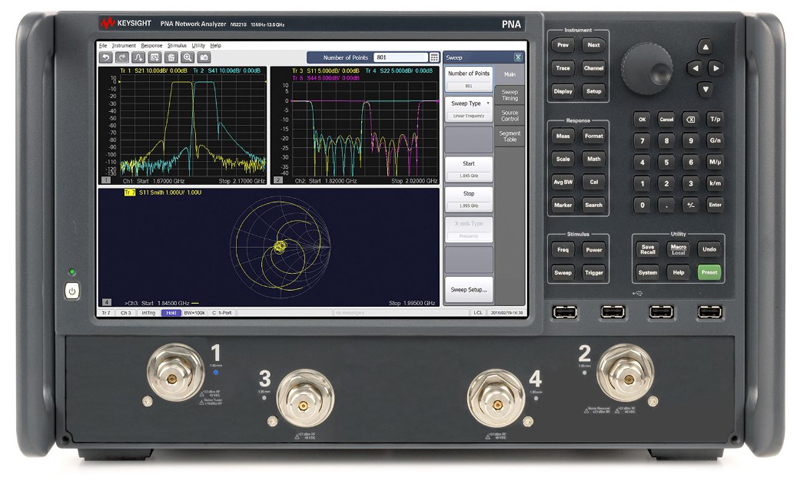
Task: Toggle the BW=100k status bar field
Action: tap(194, 313)
